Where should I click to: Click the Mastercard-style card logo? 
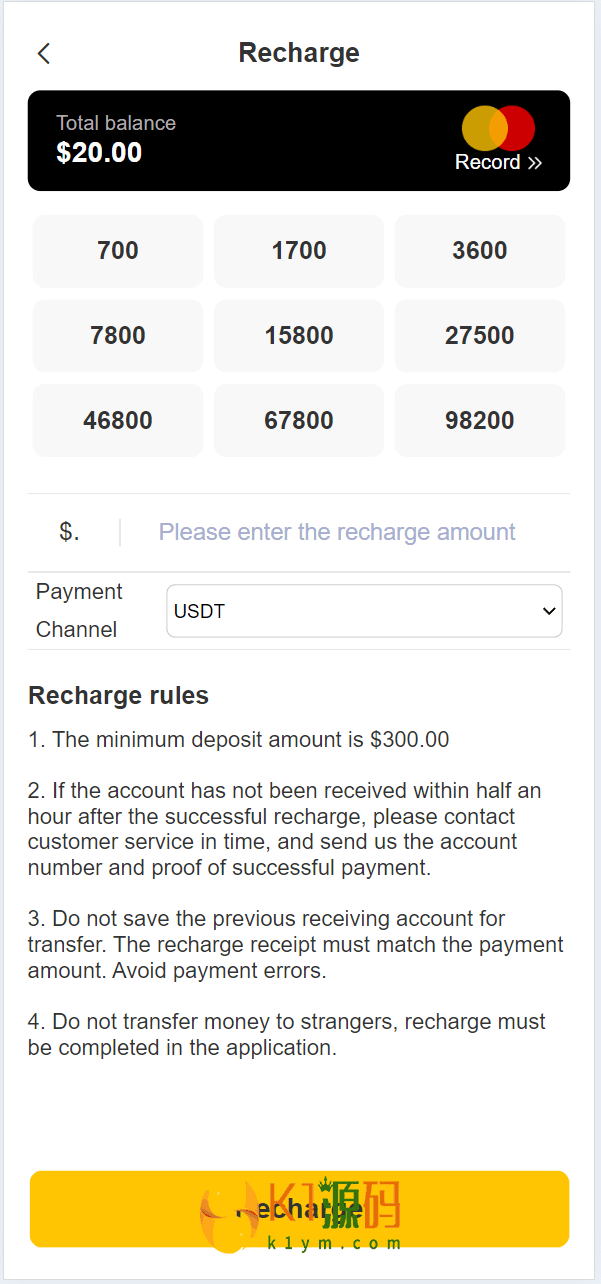point(498,128)
